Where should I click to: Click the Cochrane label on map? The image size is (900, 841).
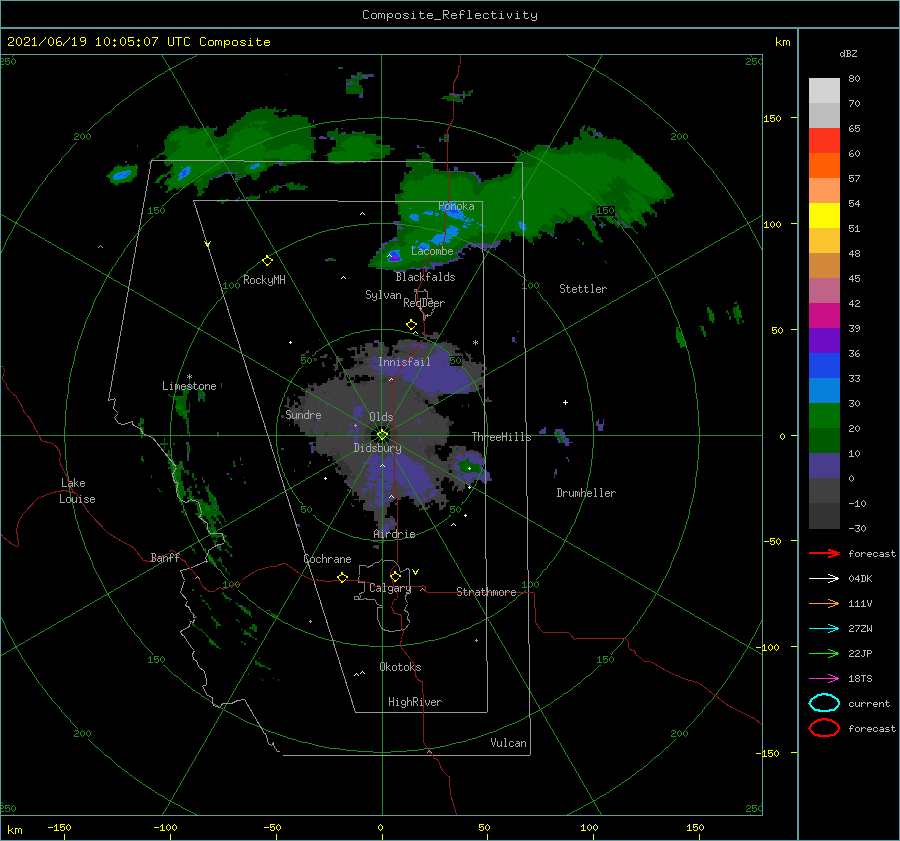pos(327,559)
